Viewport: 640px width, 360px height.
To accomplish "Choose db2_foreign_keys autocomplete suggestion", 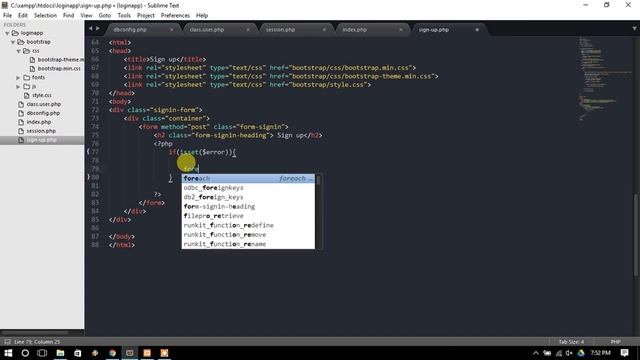I will tap(248, 197).
